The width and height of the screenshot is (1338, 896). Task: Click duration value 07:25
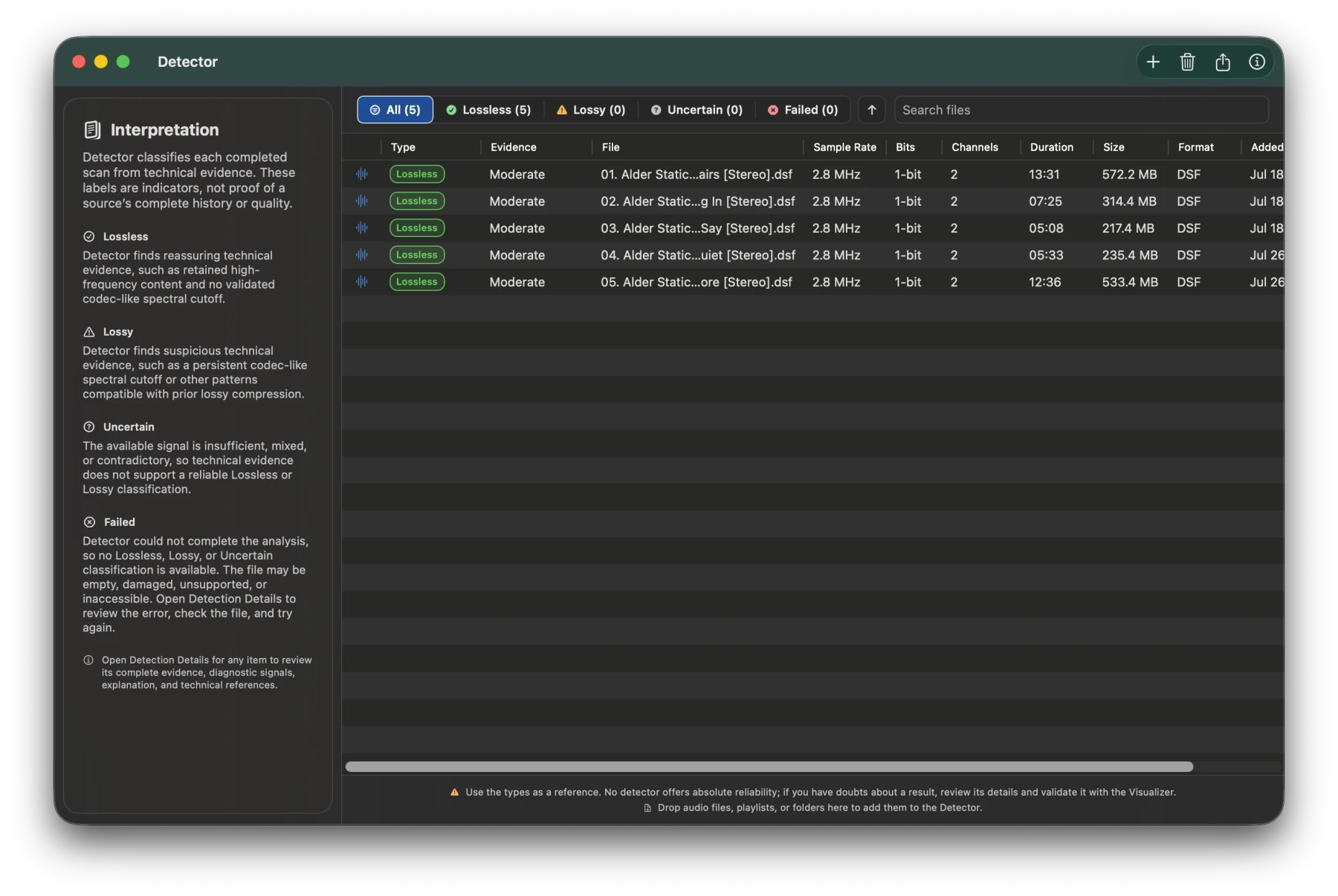point(1045,201)
